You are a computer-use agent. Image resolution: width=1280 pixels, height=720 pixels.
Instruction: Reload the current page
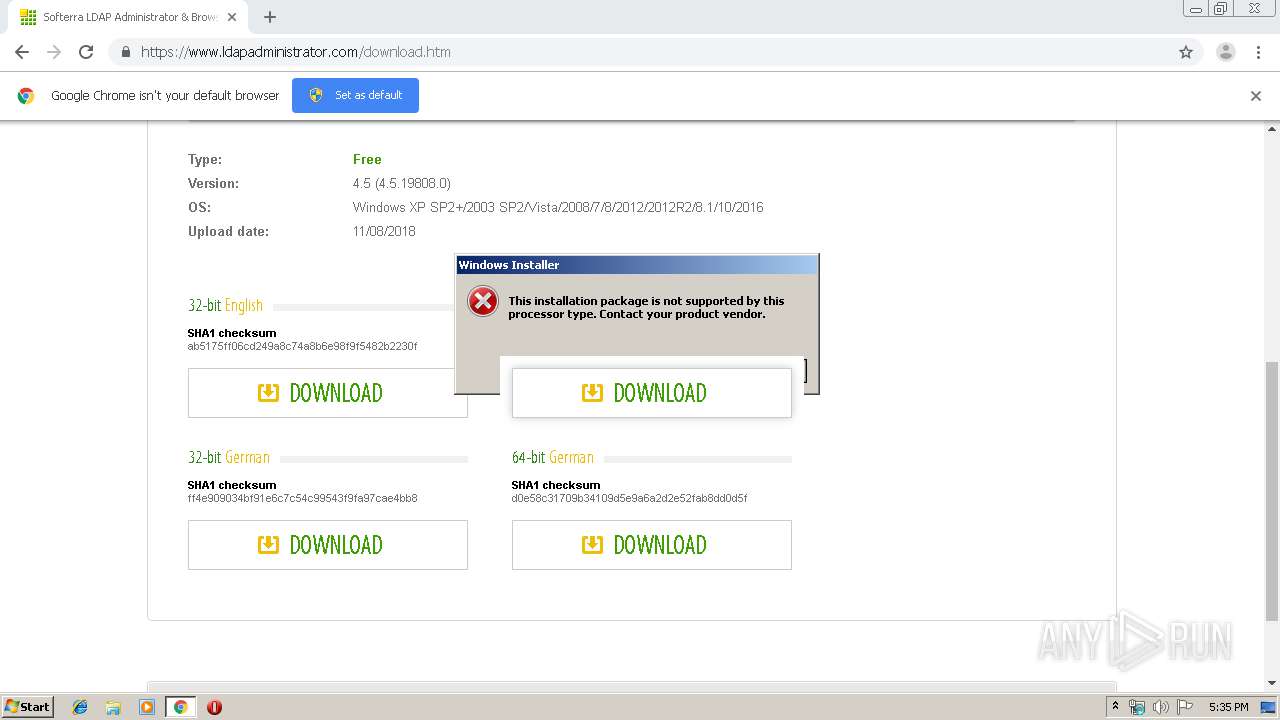86,52
